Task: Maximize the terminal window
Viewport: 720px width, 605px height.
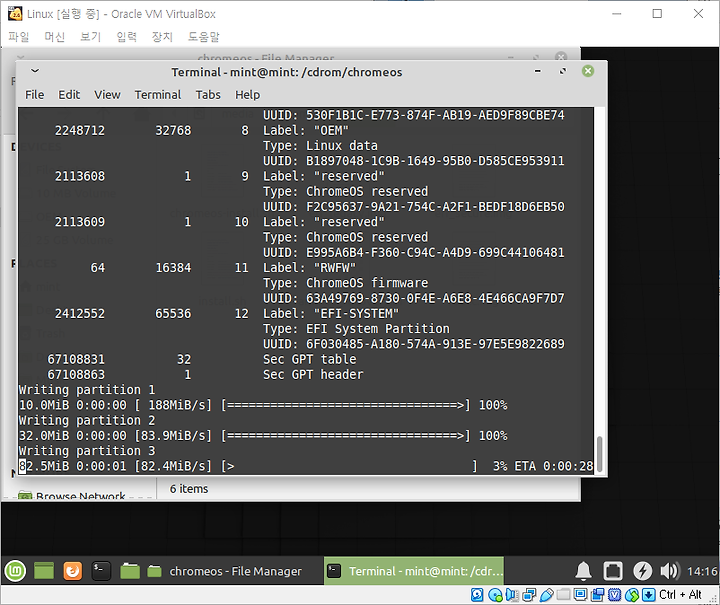Action: click(562, 71)
